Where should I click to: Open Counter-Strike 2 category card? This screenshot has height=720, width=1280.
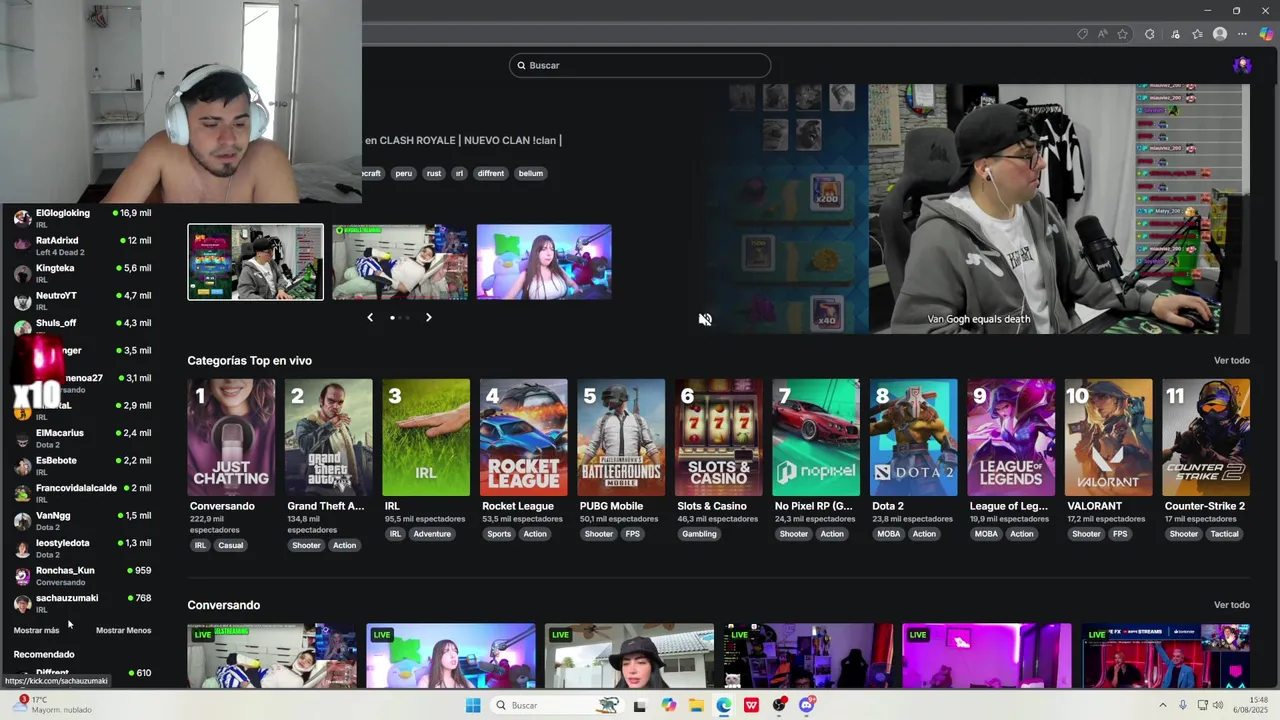pyautogui.click(x=1206, y=437)
